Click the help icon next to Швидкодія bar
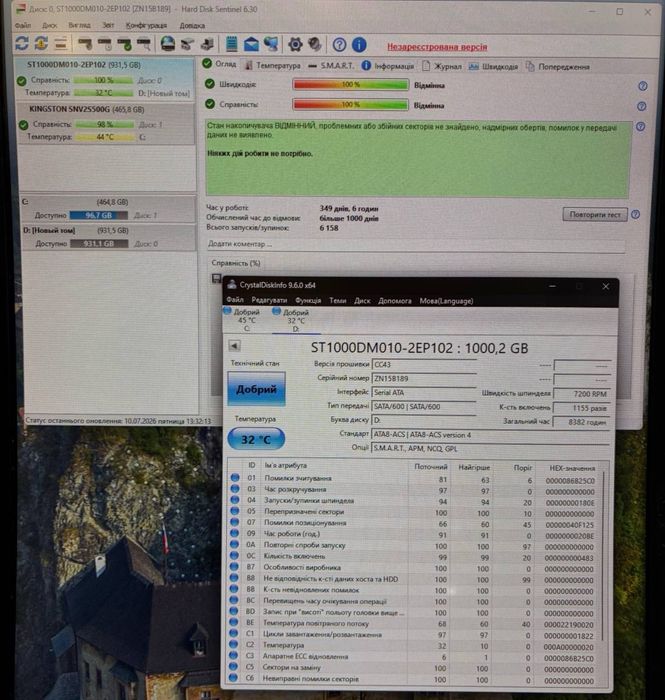 (643, 86)
